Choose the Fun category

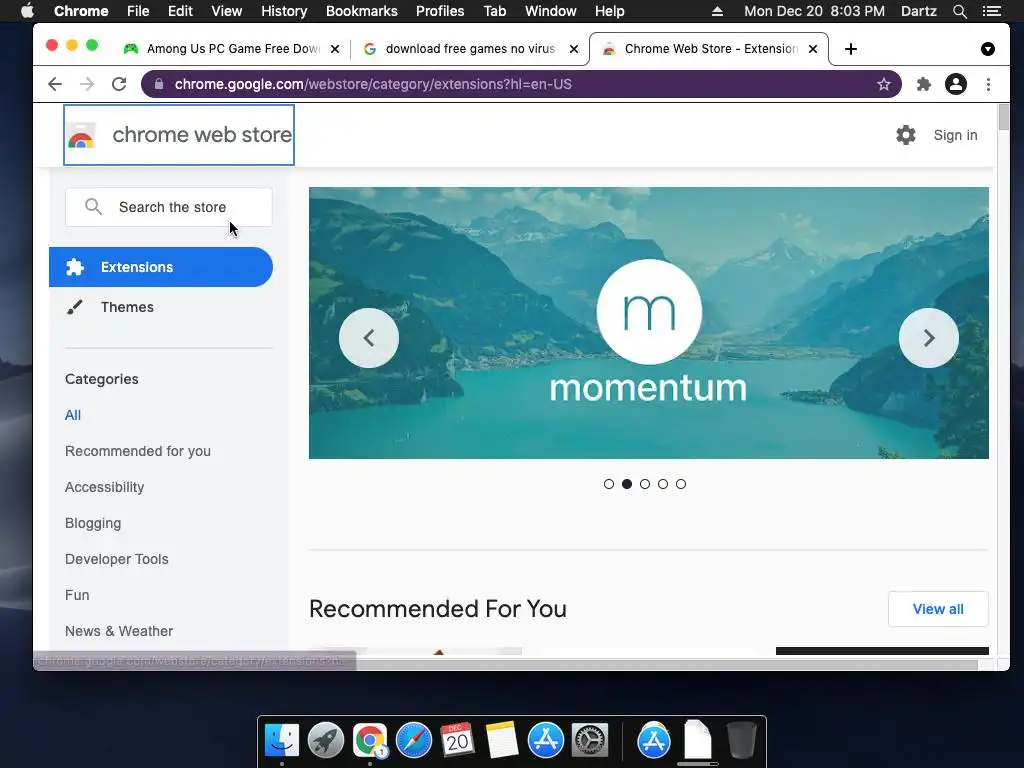pyautogui.click(x=77, y=595)
